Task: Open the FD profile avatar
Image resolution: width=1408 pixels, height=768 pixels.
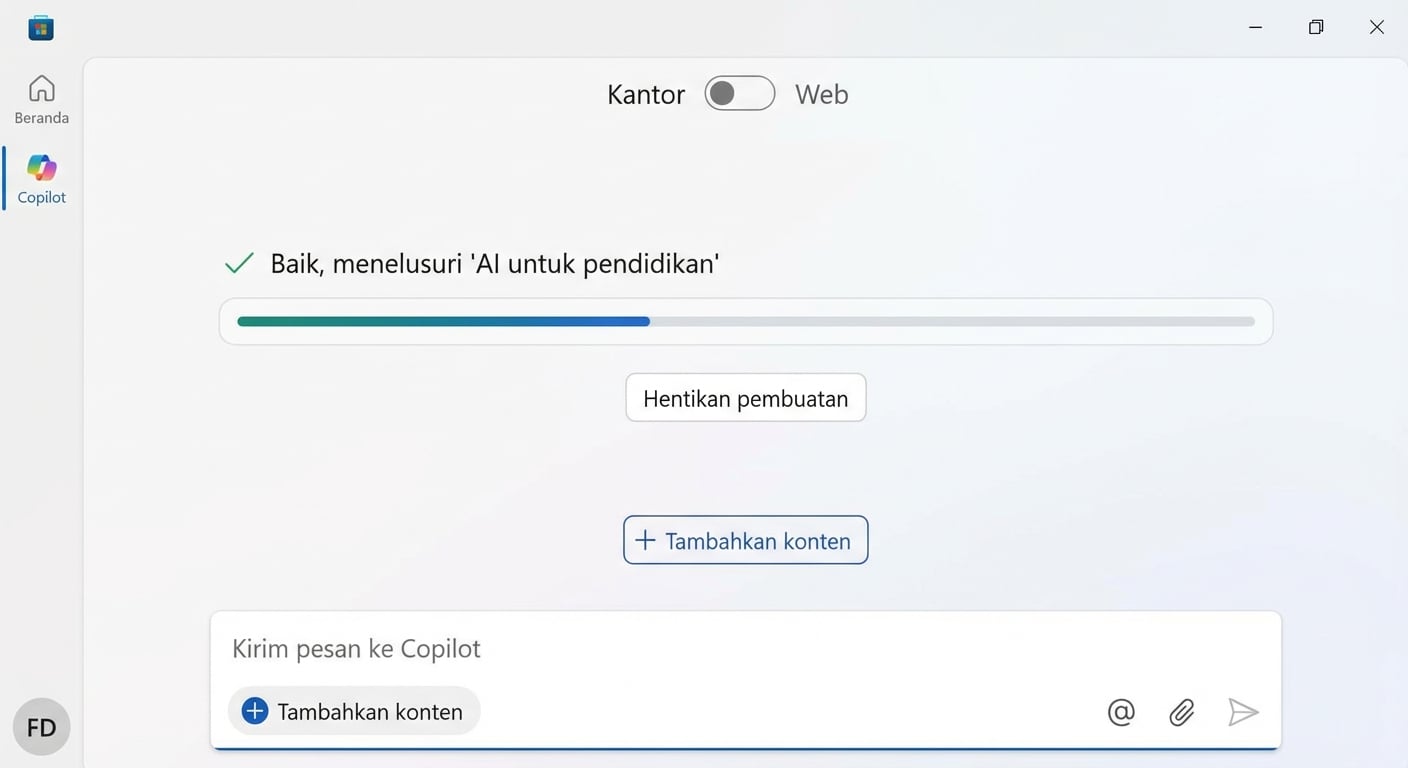Action: coord(41,727)
